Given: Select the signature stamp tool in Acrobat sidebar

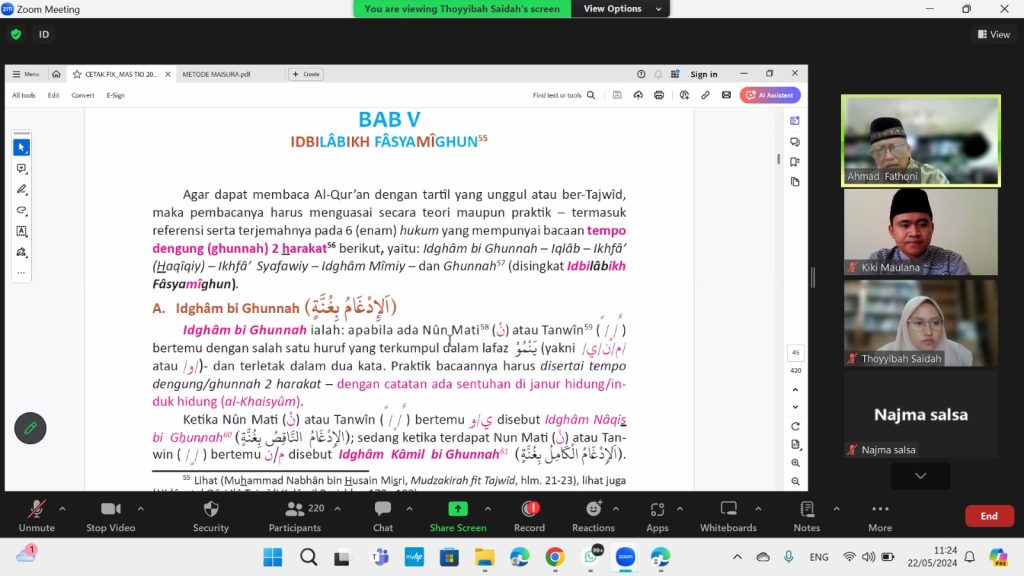Looking at the screenshot, I should [22, 252].
